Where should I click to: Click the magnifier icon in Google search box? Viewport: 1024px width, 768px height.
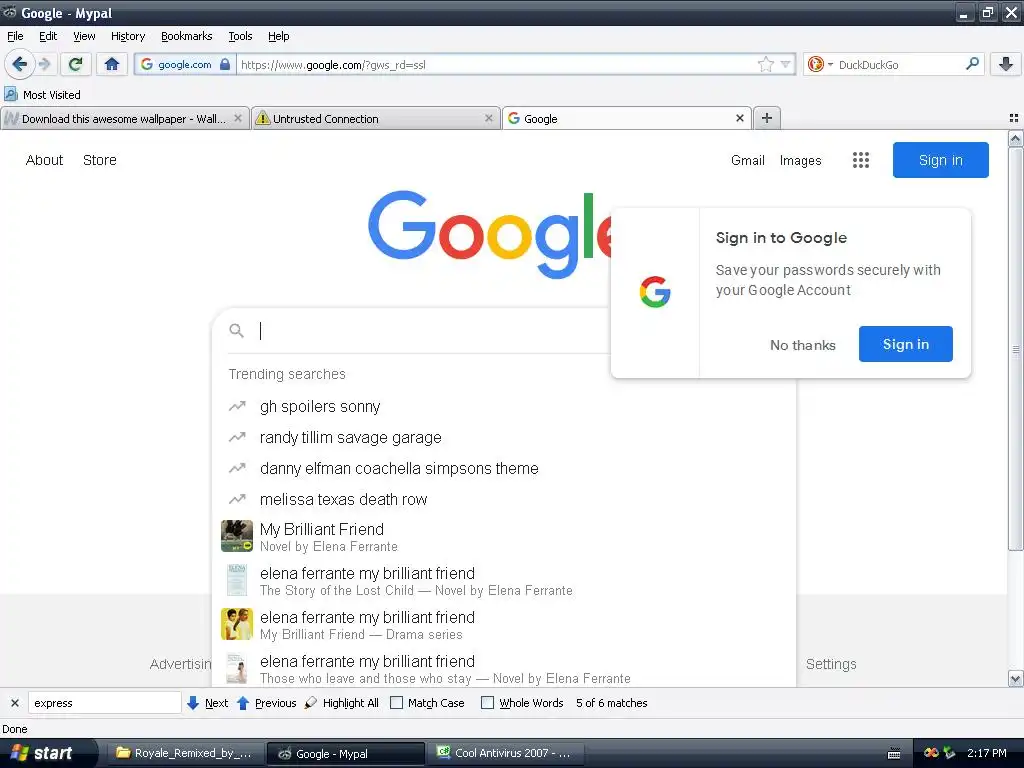[x=236, y=331]
